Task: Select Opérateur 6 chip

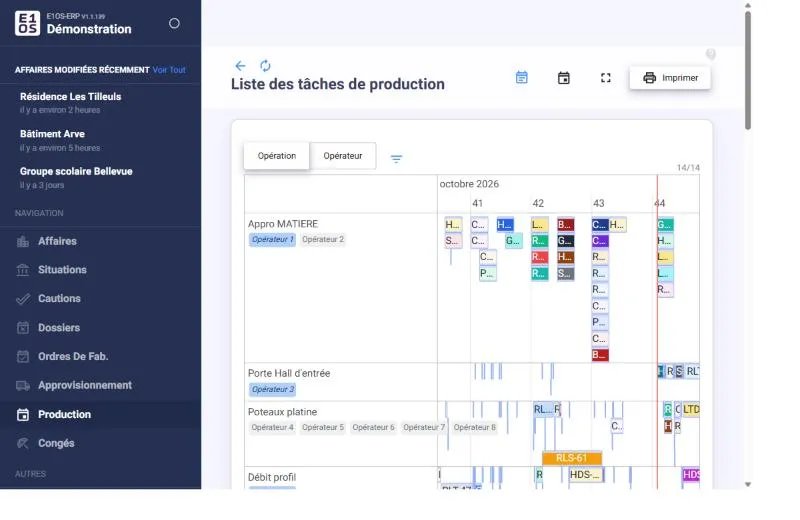Action: coord(373,427)
